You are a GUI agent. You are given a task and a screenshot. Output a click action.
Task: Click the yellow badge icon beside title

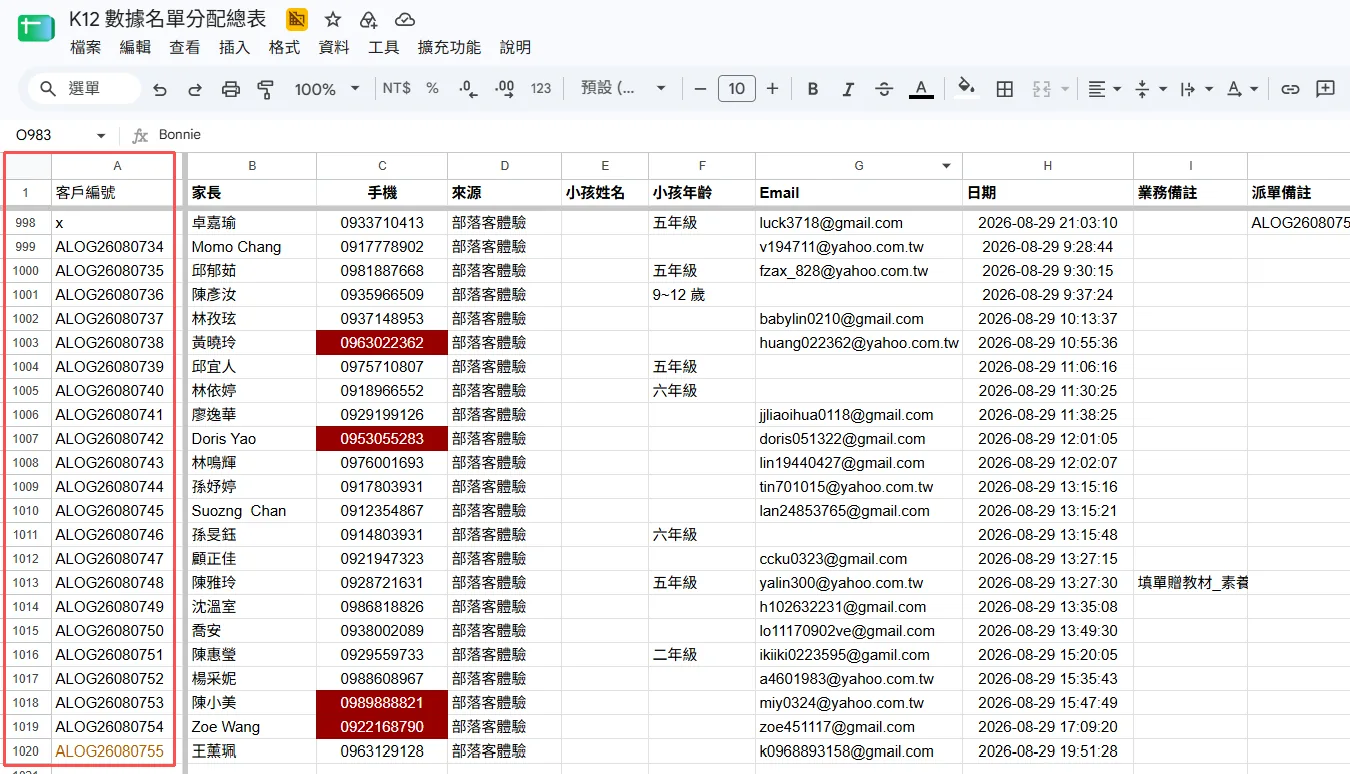(x=297, y=19)
